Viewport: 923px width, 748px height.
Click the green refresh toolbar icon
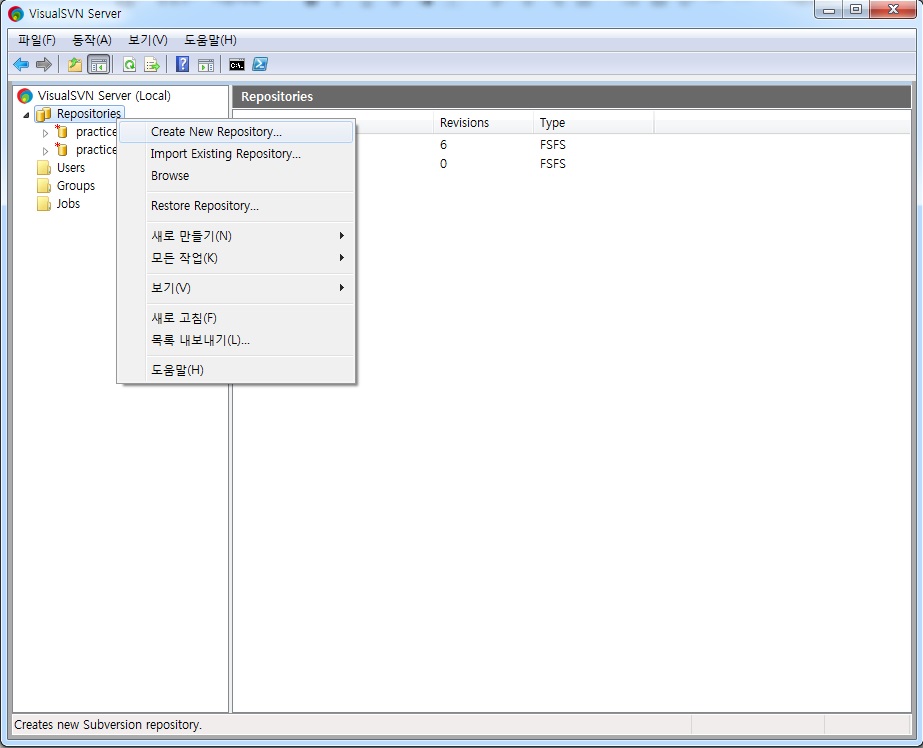(x=129, y=64)
